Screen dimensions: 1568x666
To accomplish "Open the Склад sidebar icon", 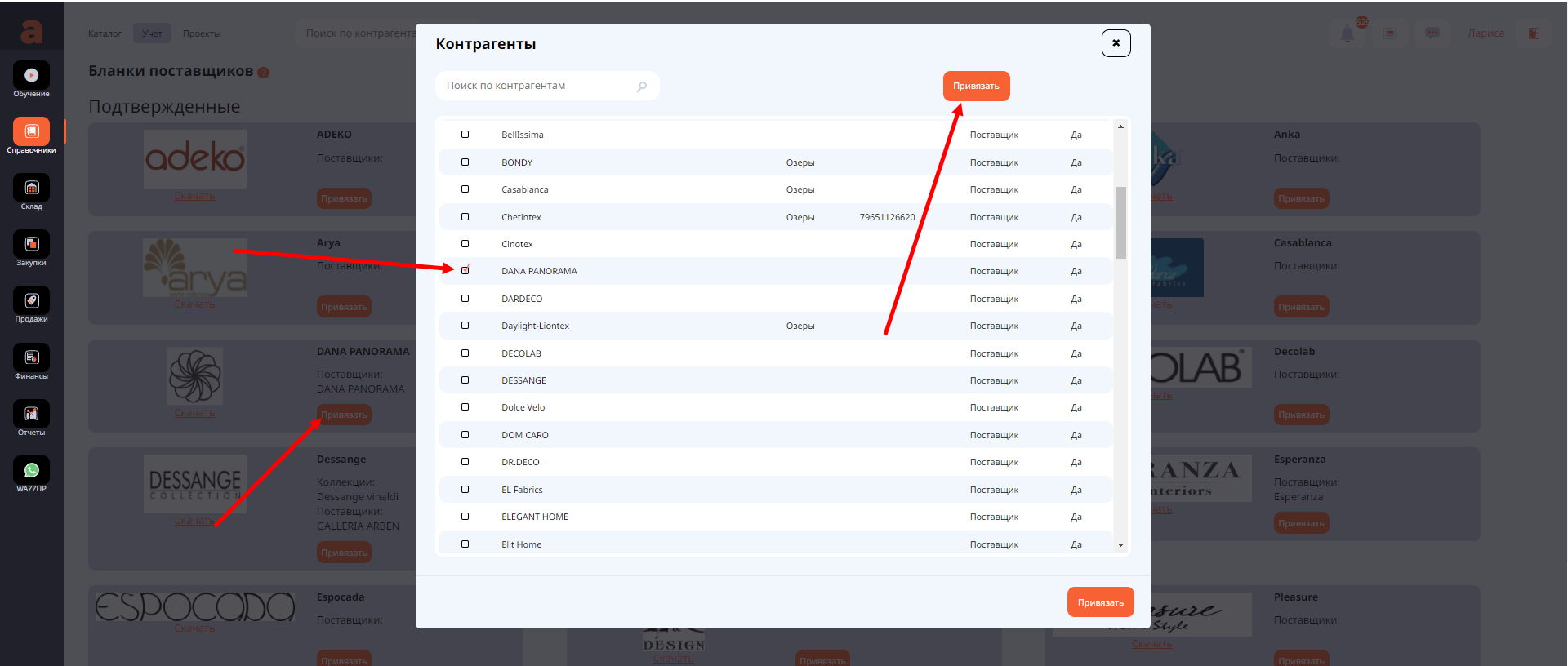I will coord(31,189).
